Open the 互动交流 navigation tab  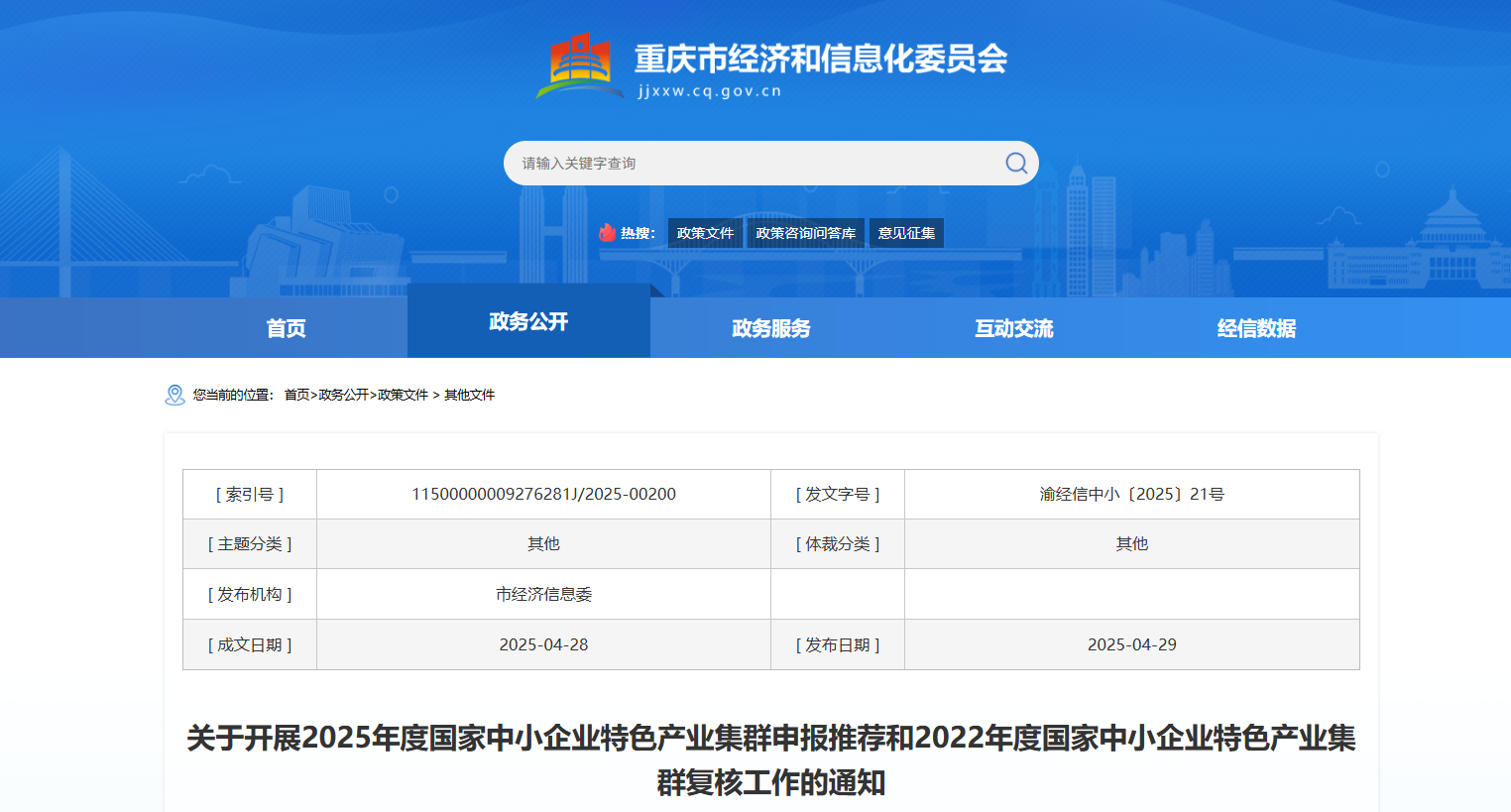[1013, 328]
